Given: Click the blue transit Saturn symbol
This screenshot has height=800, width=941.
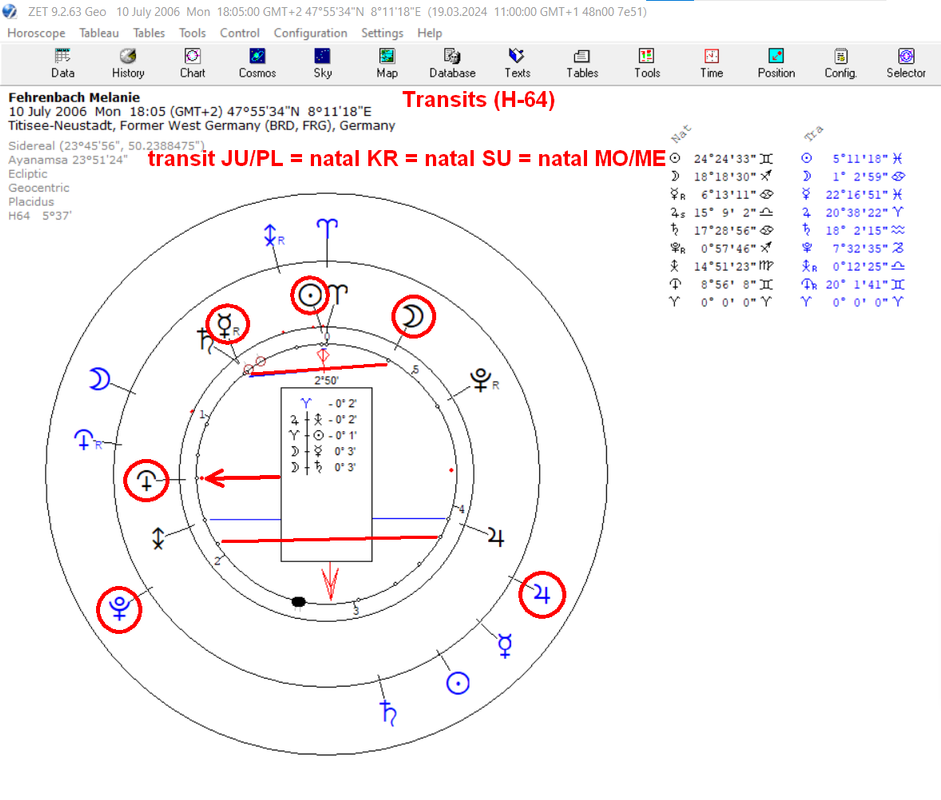Looking at the screenshot, I should click(x=388, y=713).
